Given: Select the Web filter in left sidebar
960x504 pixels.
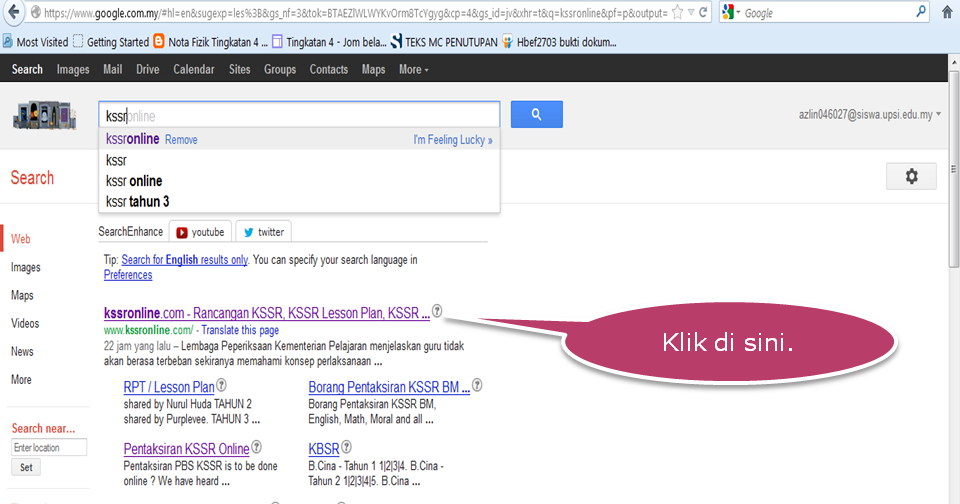Looking at the screenshot, I should pyautogui.click(x=20, y=239).
